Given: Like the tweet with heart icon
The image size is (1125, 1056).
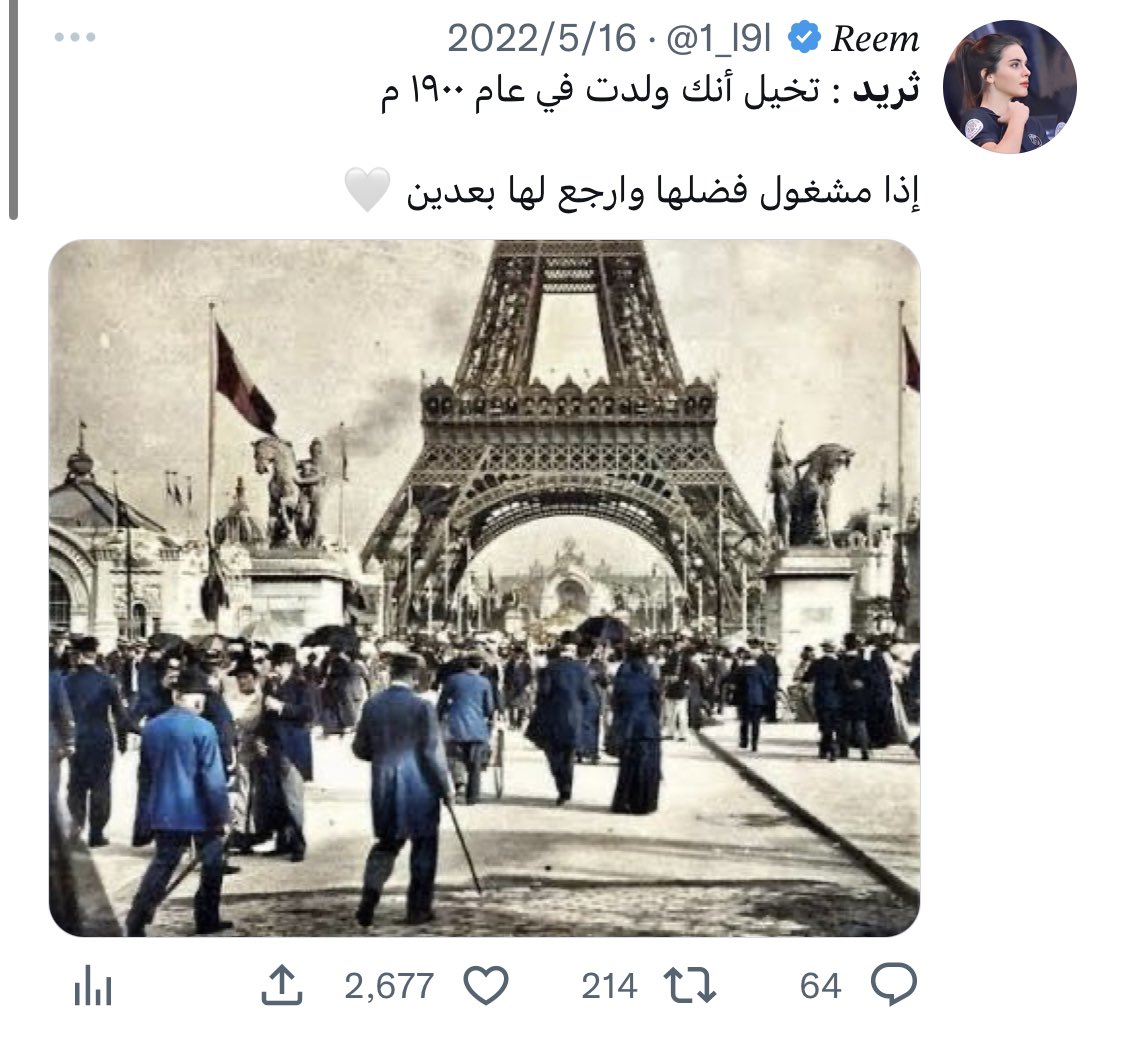Looking at the screenshot, I should (x=486, y=985).
